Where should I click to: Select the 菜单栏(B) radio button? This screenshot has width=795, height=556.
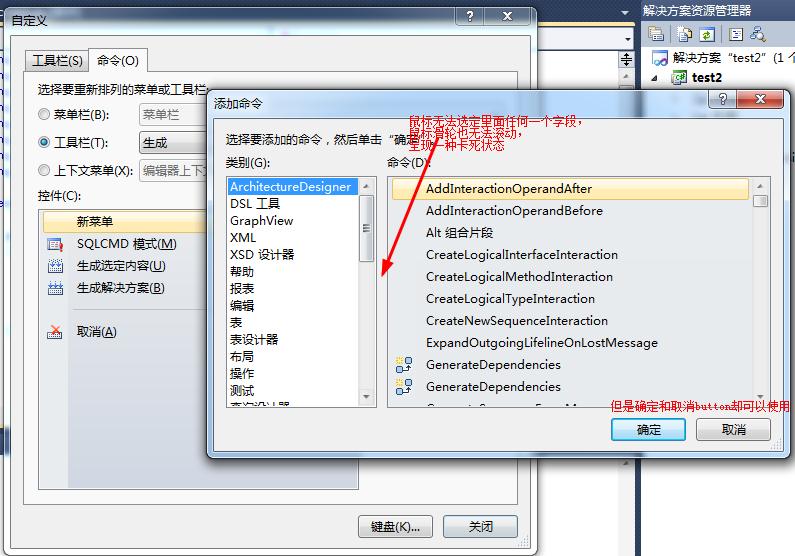44,115
